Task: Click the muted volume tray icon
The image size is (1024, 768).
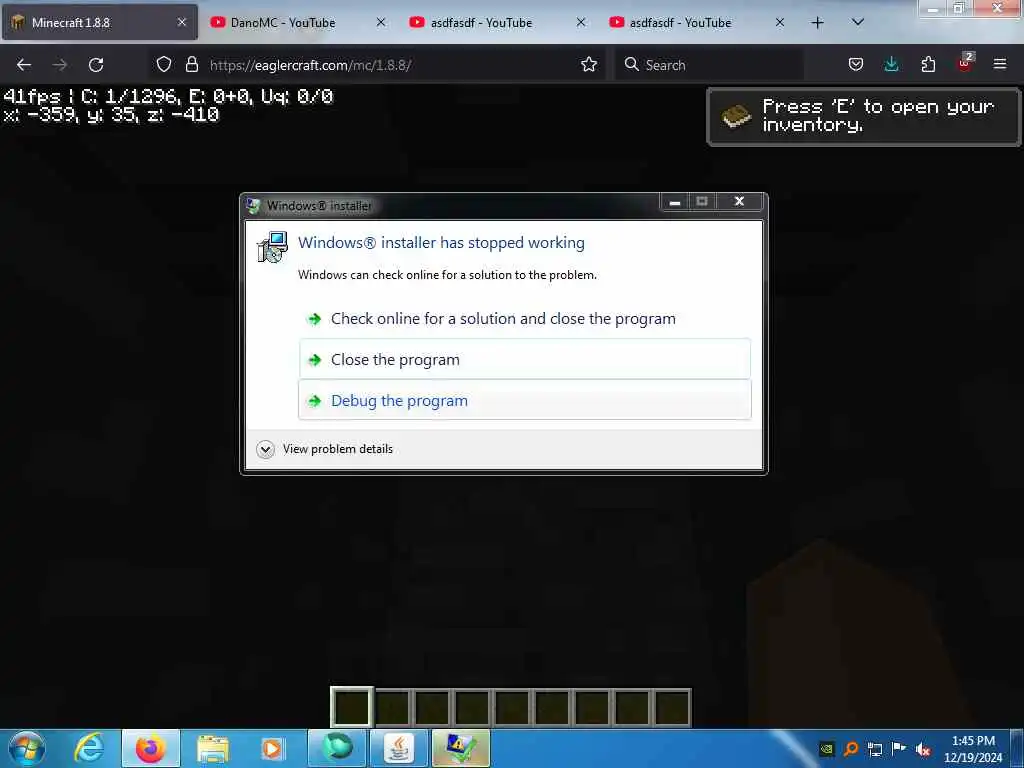Action: coord(923,750)
